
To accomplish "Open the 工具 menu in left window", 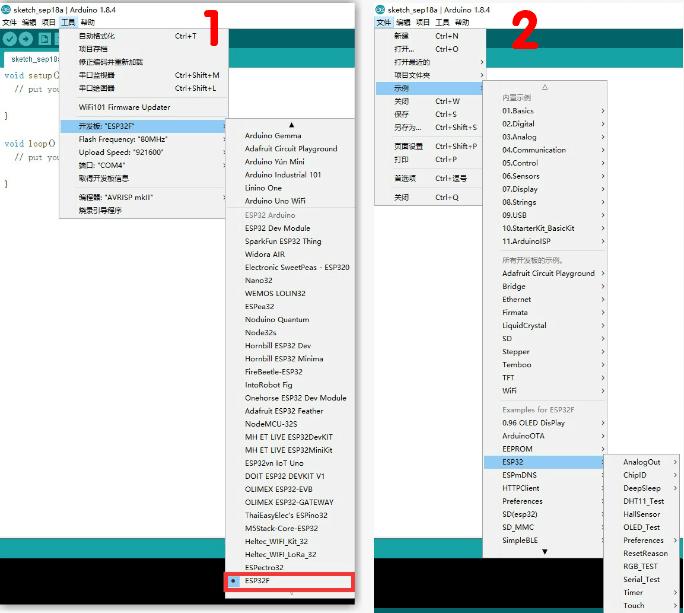I will coord(68,21).
